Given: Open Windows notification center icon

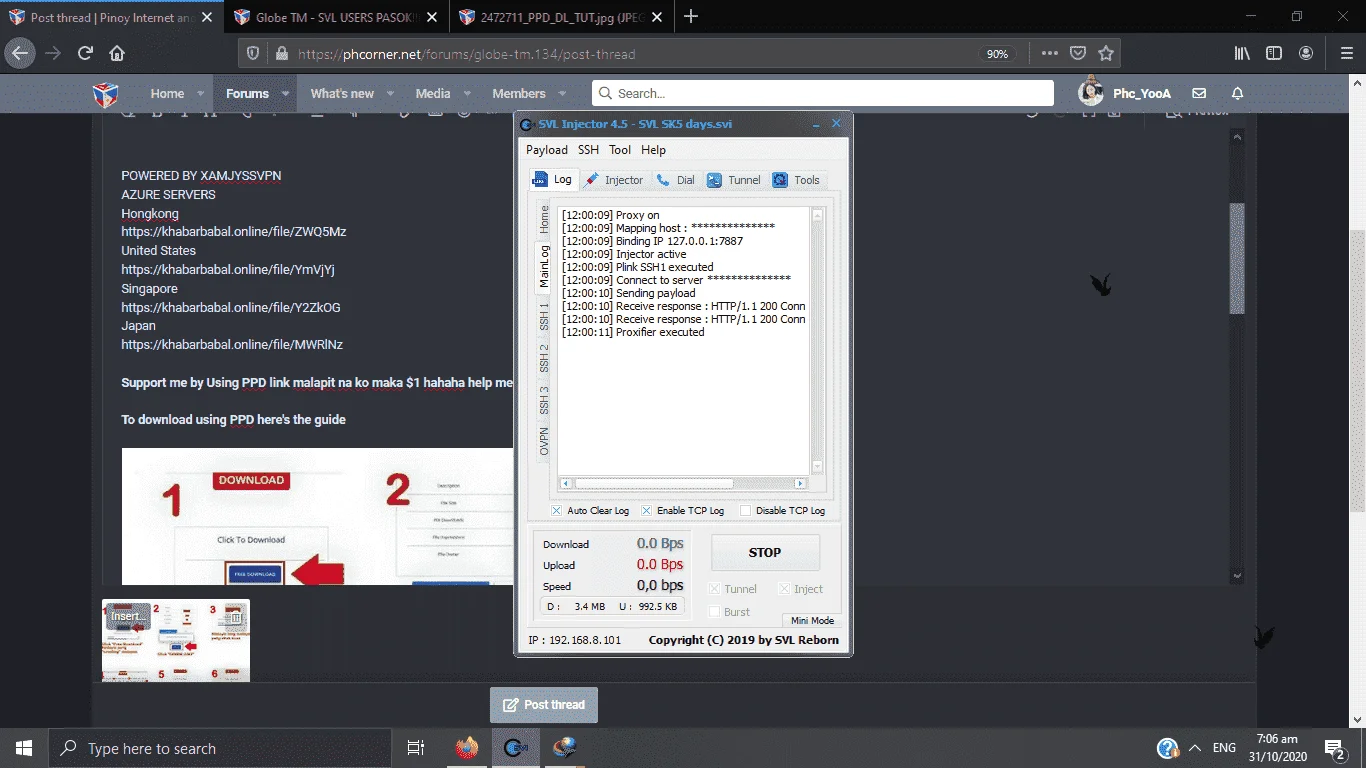Looking at the screenshot, I should coord(1334,748).
